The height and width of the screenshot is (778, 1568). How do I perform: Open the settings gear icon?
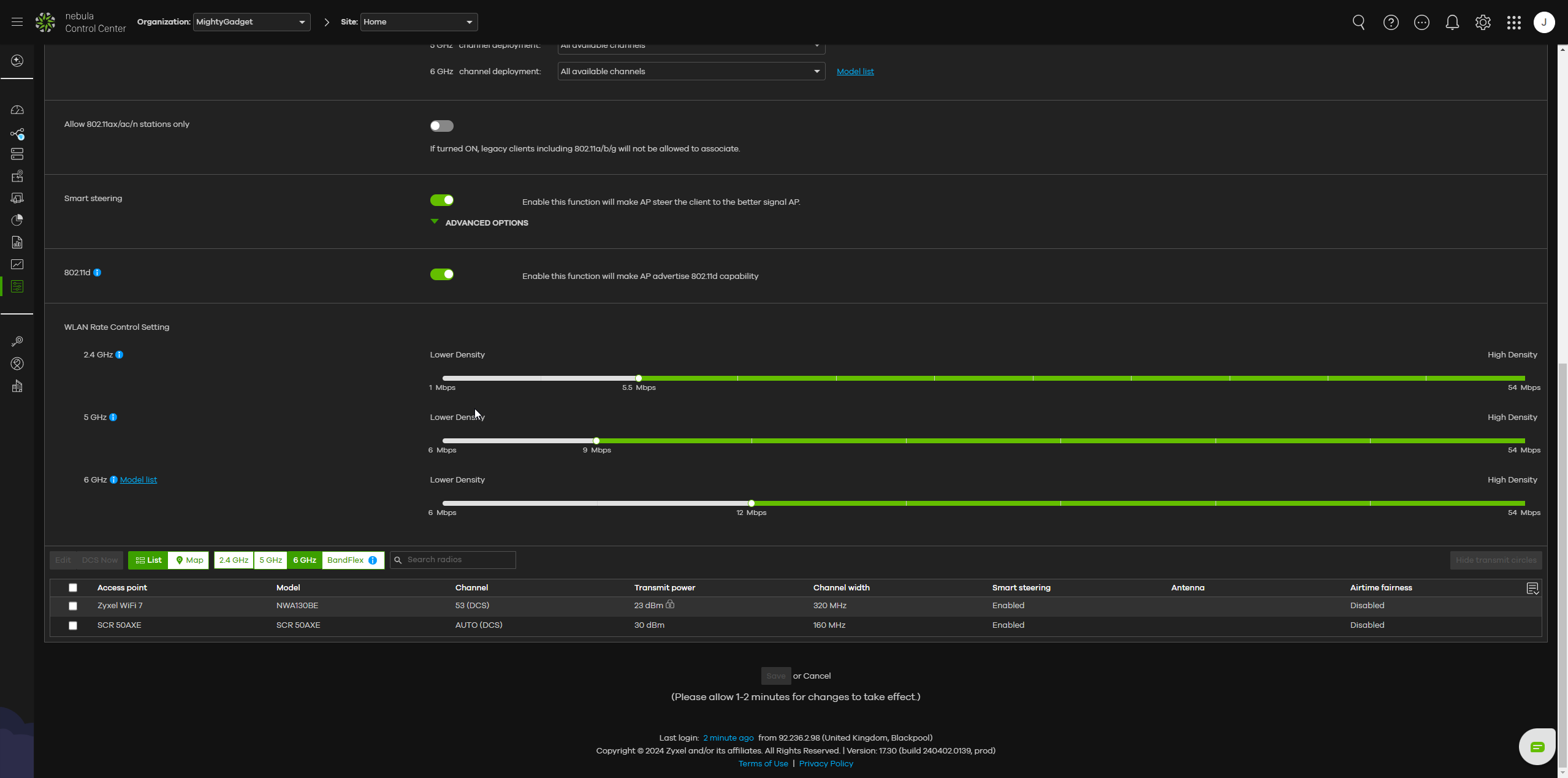click(1483, 23)
